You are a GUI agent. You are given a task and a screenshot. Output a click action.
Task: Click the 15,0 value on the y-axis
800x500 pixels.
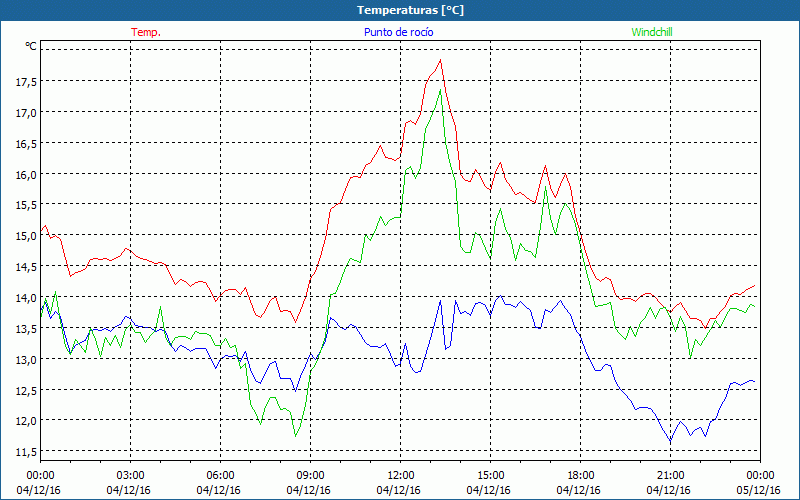pyautogui.click(x=27, y=236)
